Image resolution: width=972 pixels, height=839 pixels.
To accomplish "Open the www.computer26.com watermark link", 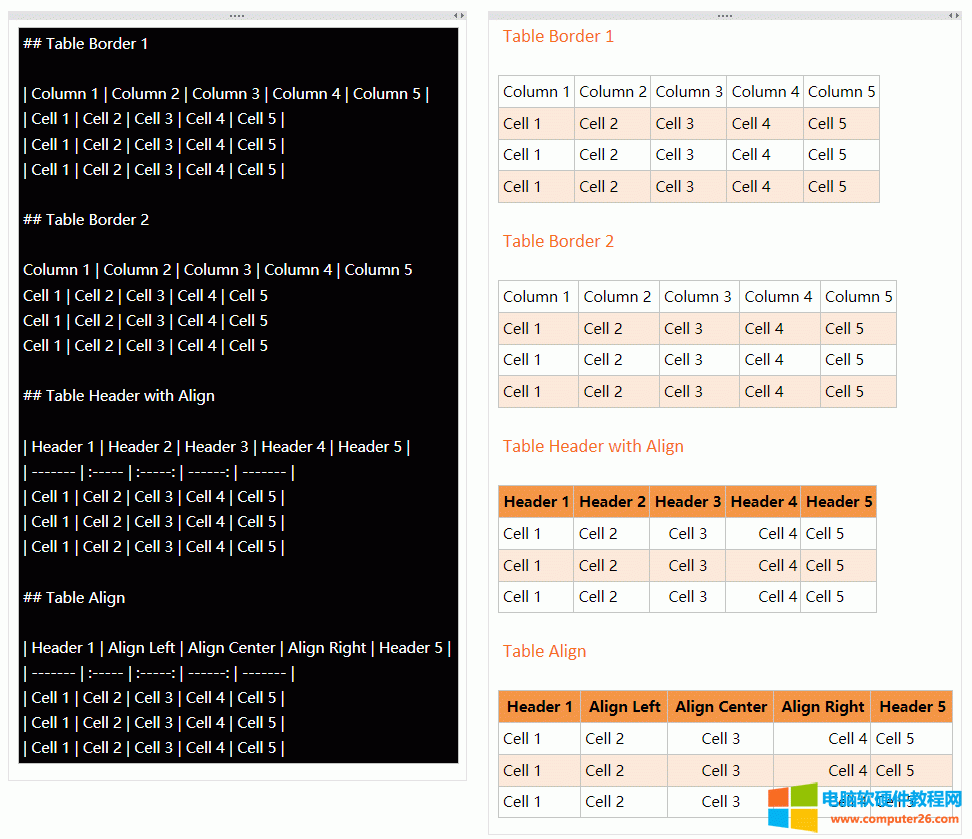I will (890, 818).
